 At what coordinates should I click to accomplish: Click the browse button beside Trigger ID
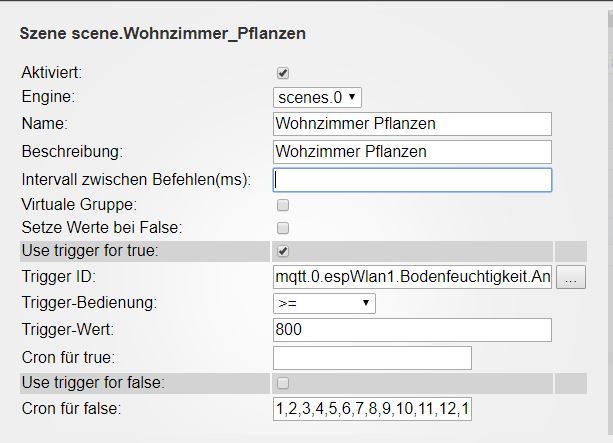pyautogui.click(x=569, y=277)
